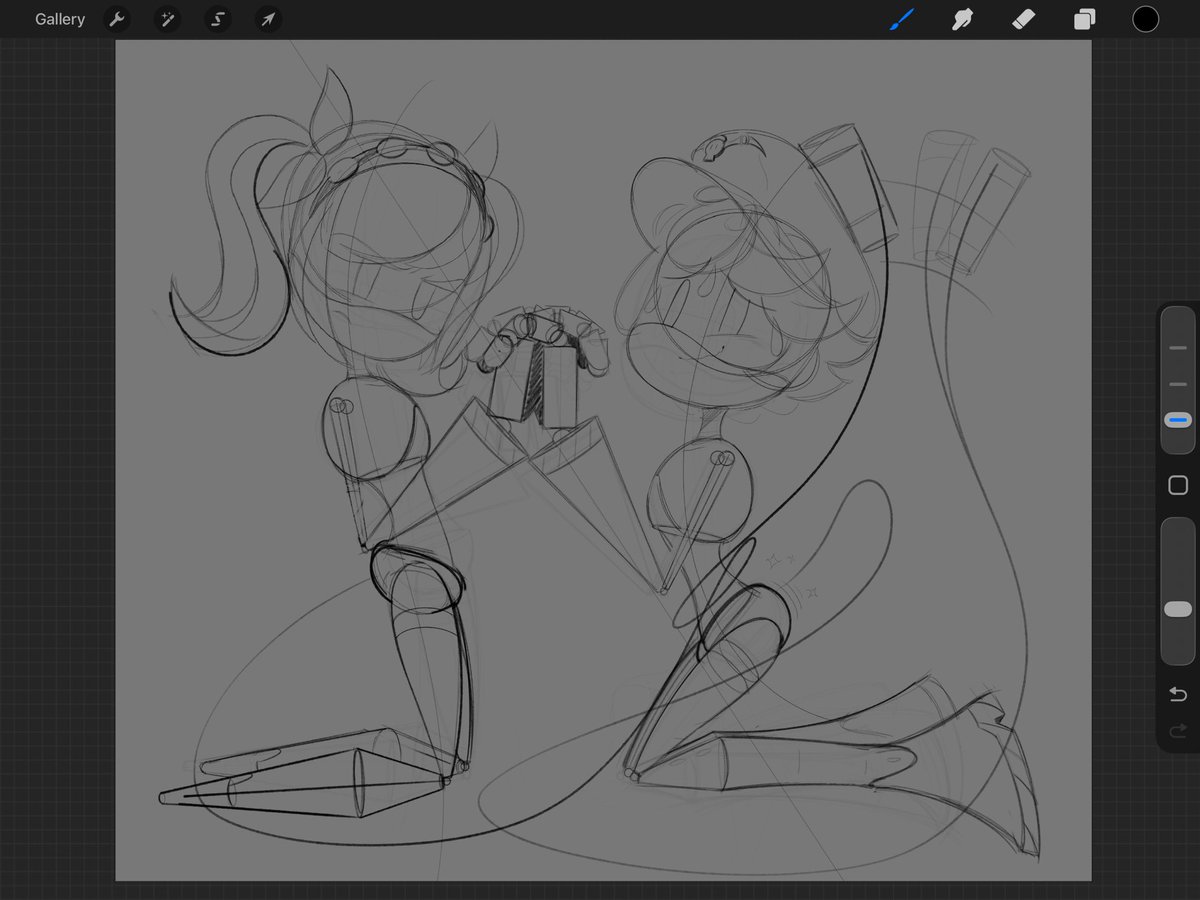Redo the last undone stroke

coord(1178,731)
